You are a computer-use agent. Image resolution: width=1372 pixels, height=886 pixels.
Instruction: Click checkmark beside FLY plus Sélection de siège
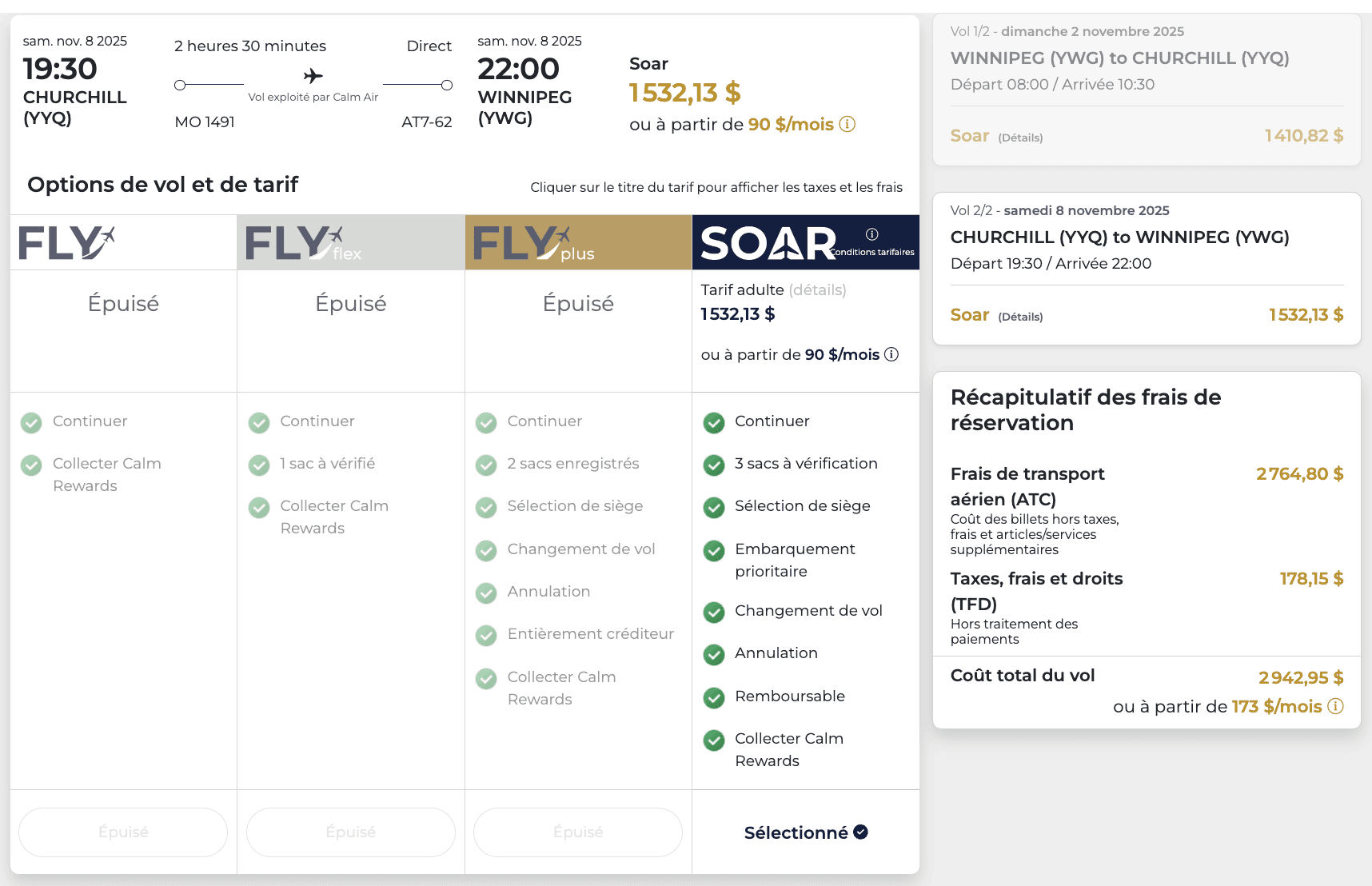tap(486, 507)
